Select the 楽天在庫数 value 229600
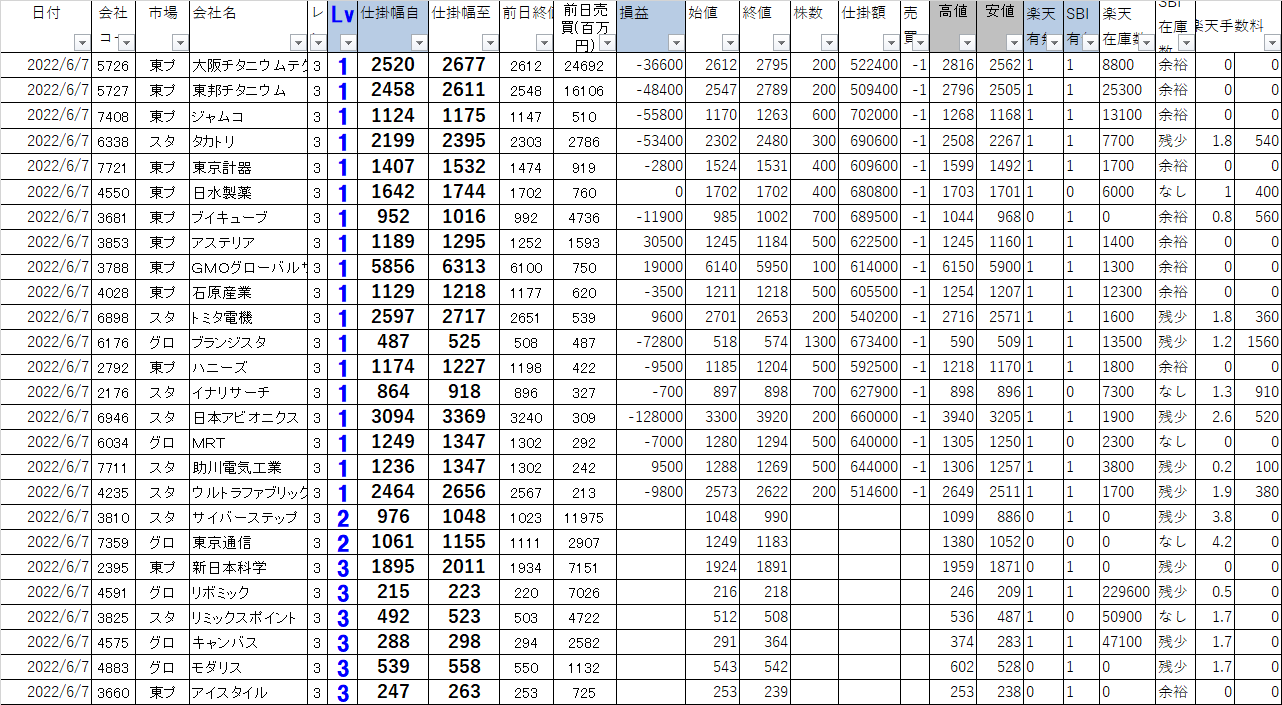The image size is (1282, 705). 1127,592
